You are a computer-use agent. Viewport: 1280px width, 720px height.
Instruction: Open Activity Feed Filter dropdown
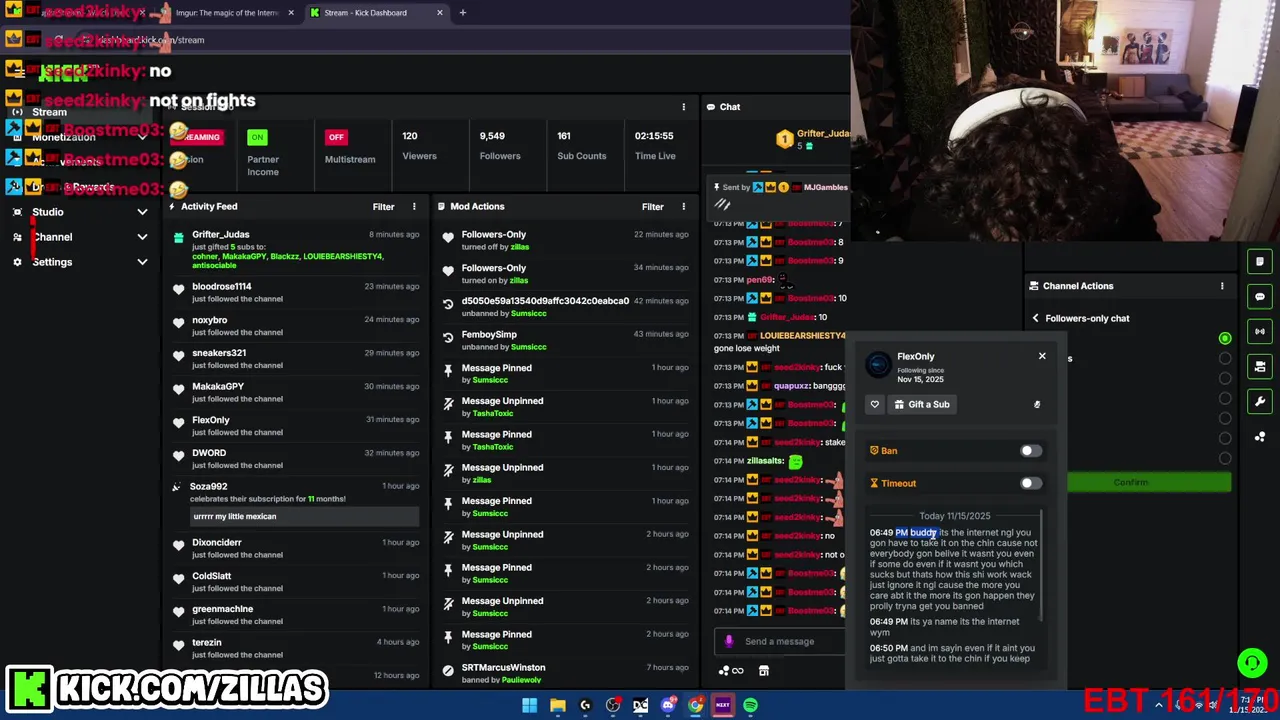[x=384, y=207]
